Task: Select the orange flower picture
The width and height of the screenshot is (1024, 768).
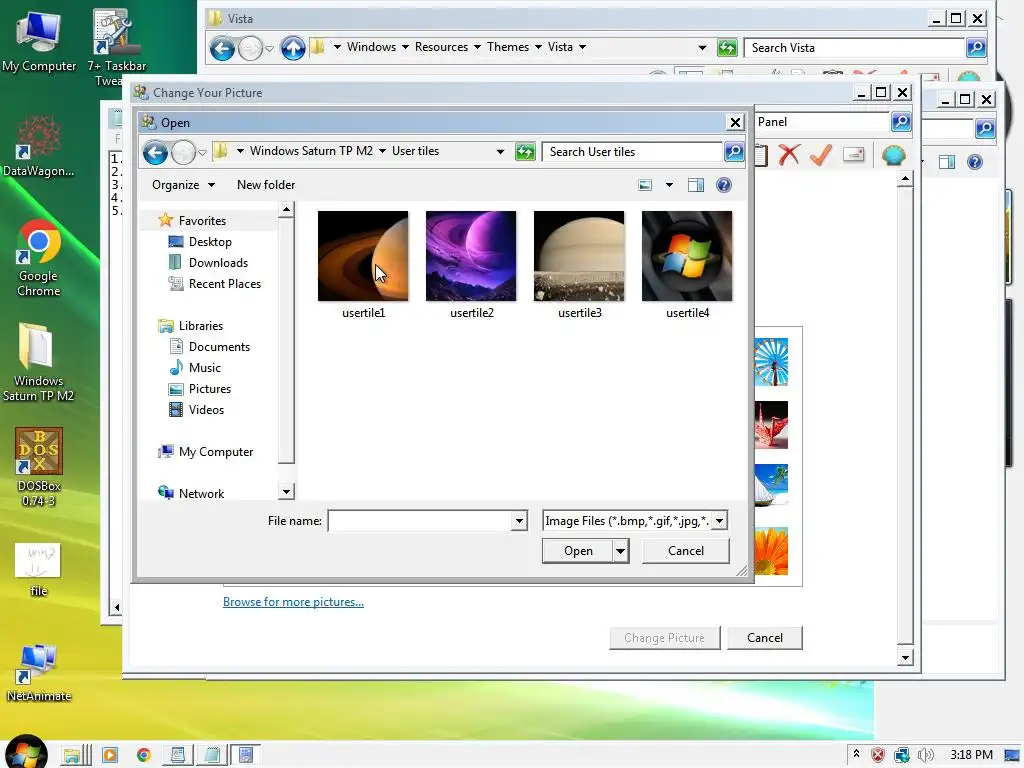Action: tap(771, 551)
